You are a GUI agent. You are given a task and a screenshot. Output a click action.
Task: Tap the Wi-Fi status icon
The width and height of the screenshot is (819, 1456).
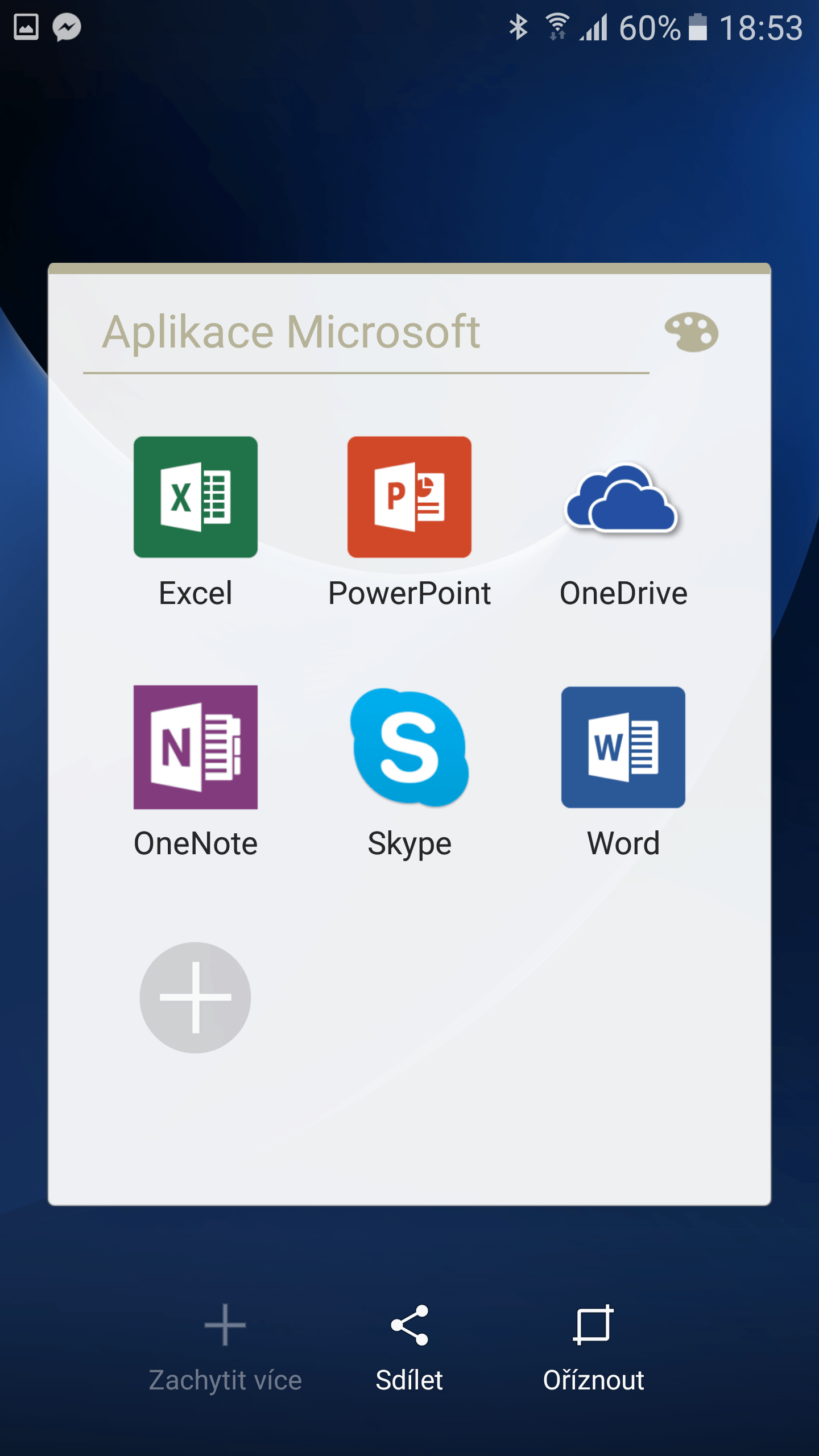(557, 27)
